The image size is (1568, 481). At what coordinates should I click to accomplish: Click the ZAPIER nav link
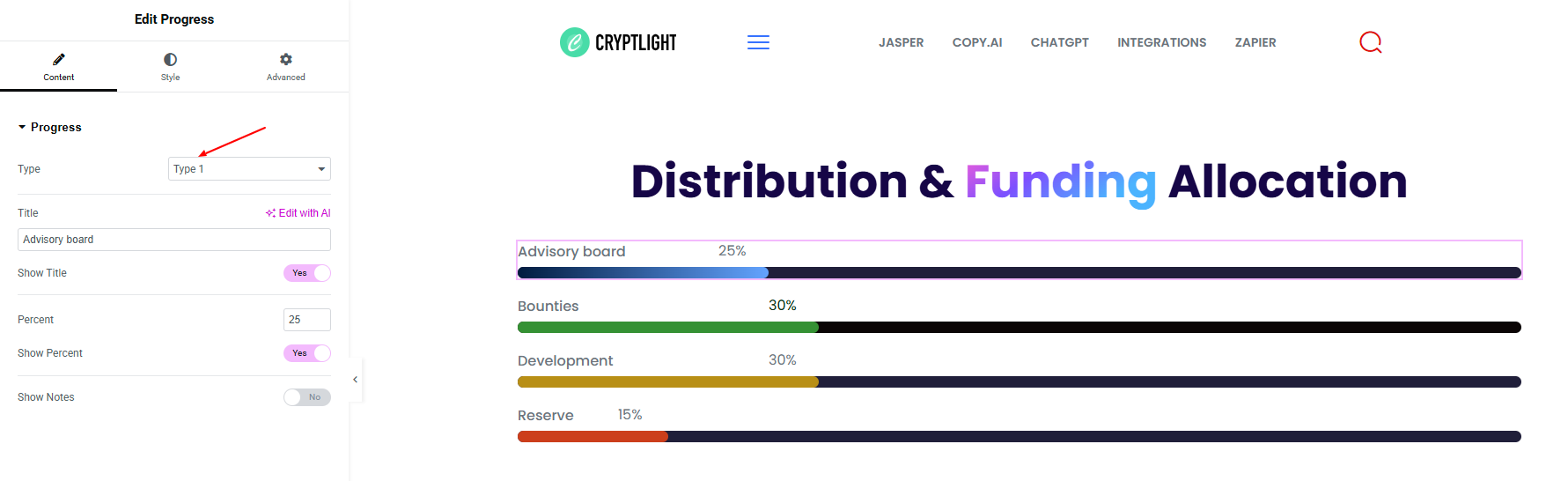[1255, 42]
